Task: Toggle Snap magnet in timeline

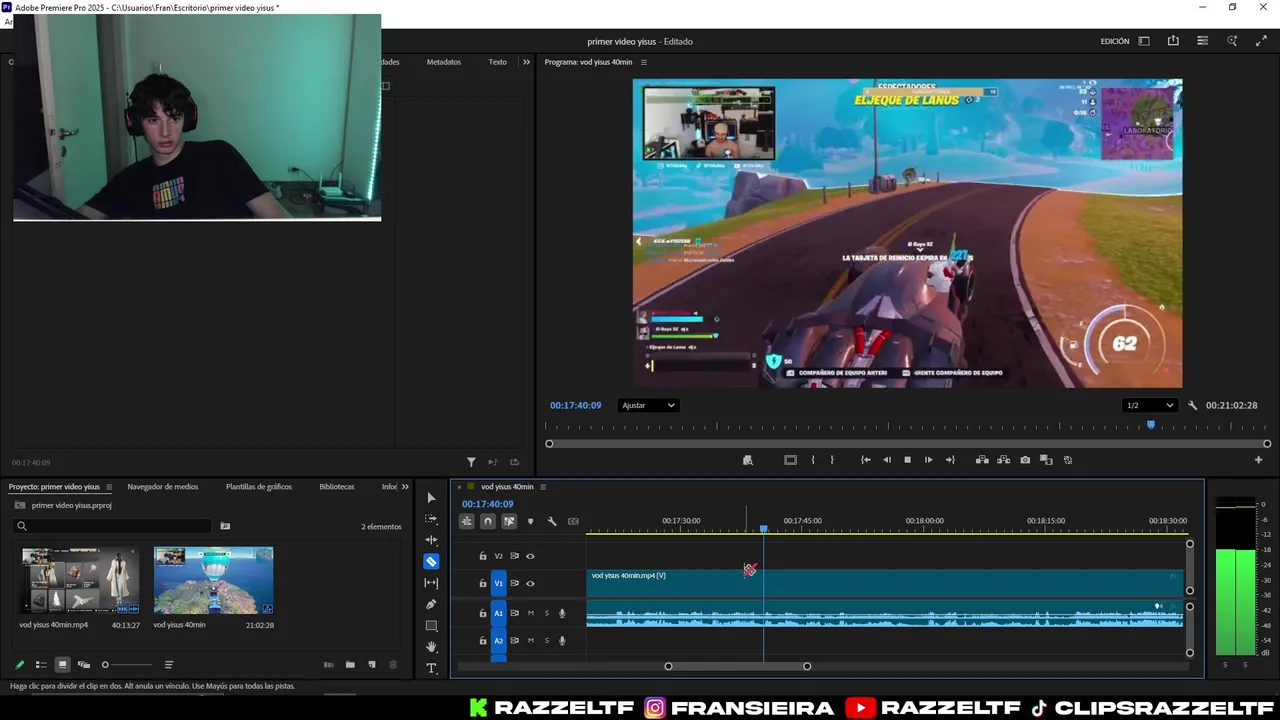Action: click(x=488, y=521)
